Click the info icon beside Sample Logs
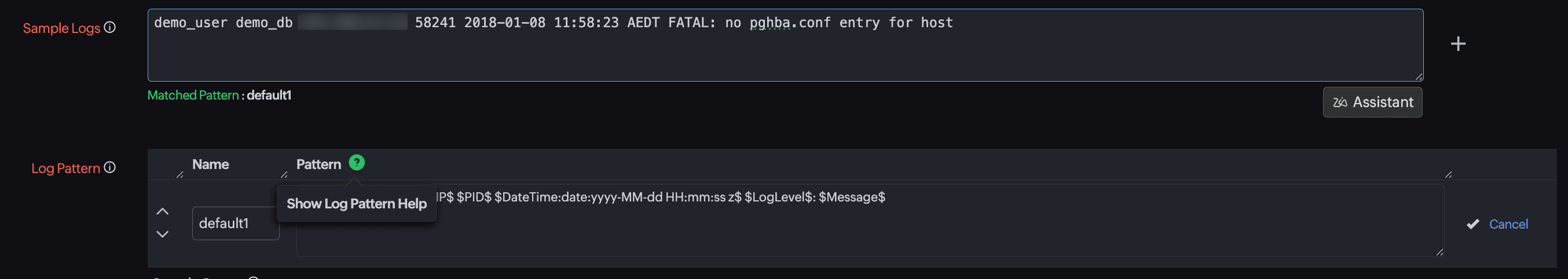Image resolution: width=1568 pixels, height=279 pixels. click(109, 27)
